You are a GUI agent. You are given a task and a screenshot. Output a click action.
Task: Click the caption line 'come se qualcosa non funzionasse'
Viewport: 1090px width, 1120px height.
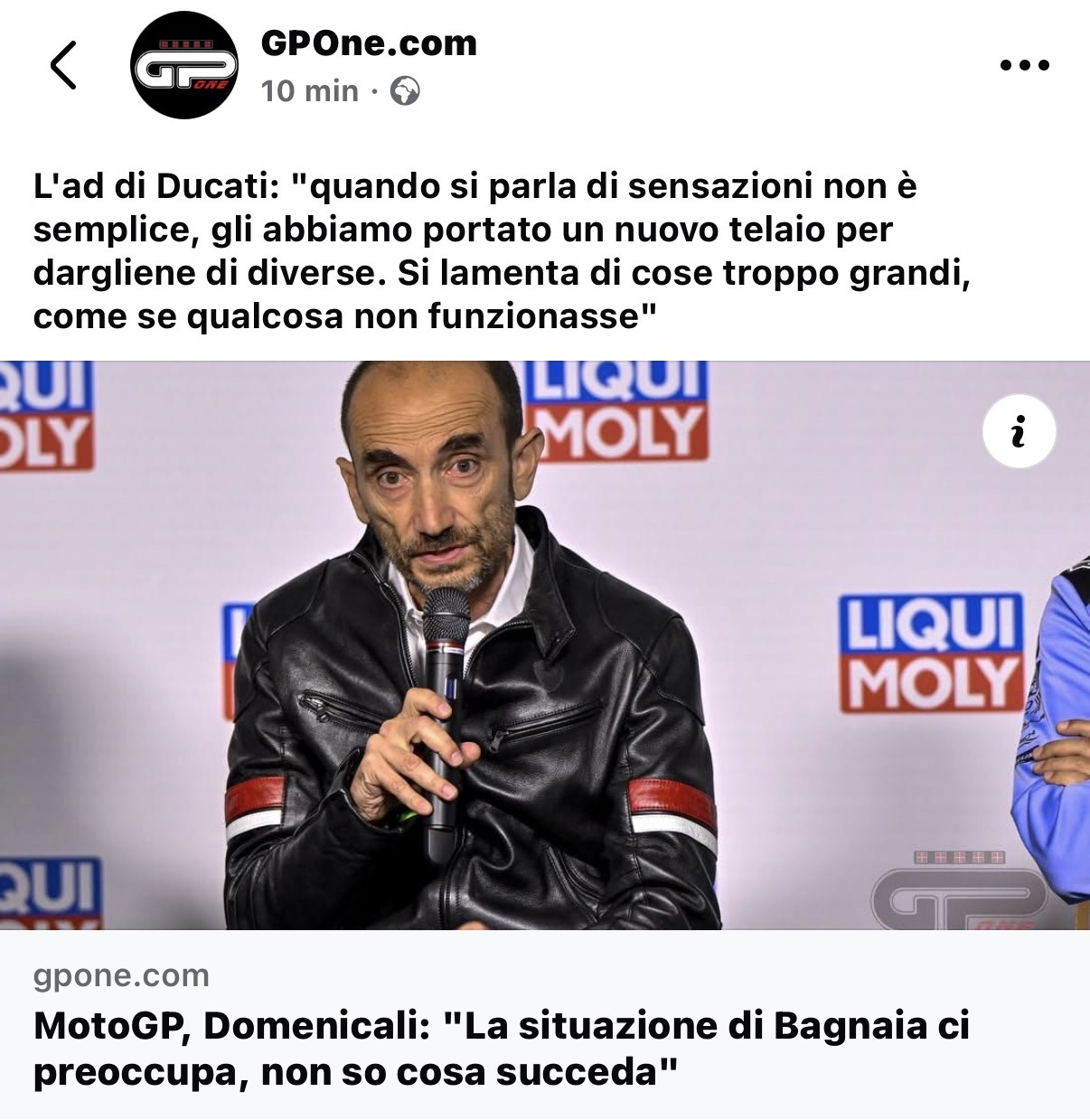tap(343, 316)
